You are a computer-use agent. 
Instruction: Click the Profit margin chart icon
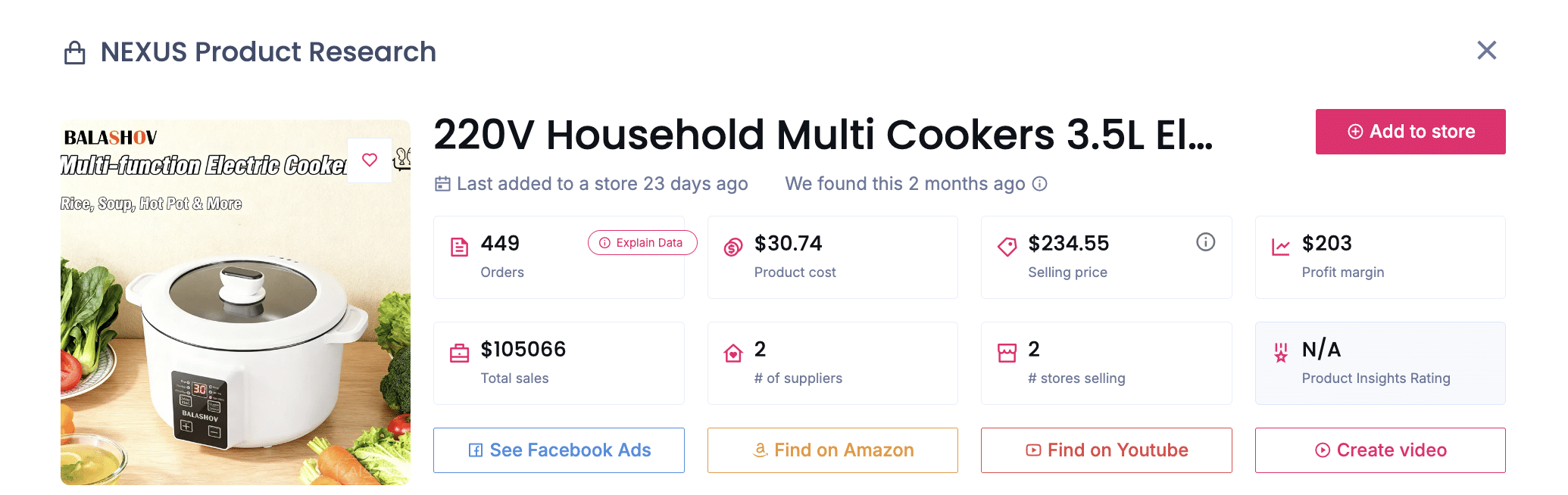tap(1281, 247)
